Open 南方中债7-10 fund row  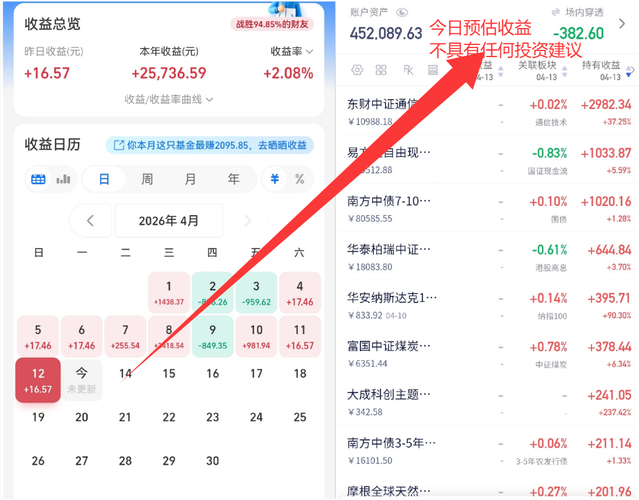[487, 208]
